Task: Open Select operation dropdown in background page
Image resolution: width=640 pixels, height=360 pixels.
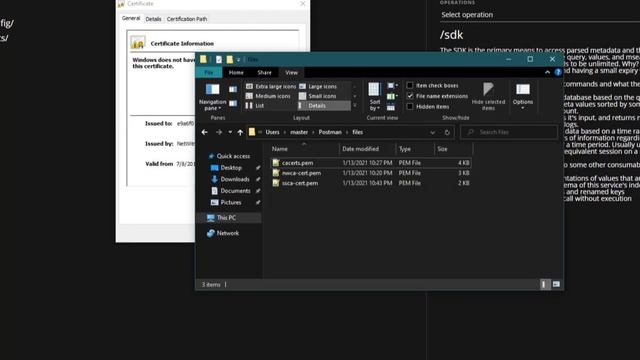Action: point(540,15)
